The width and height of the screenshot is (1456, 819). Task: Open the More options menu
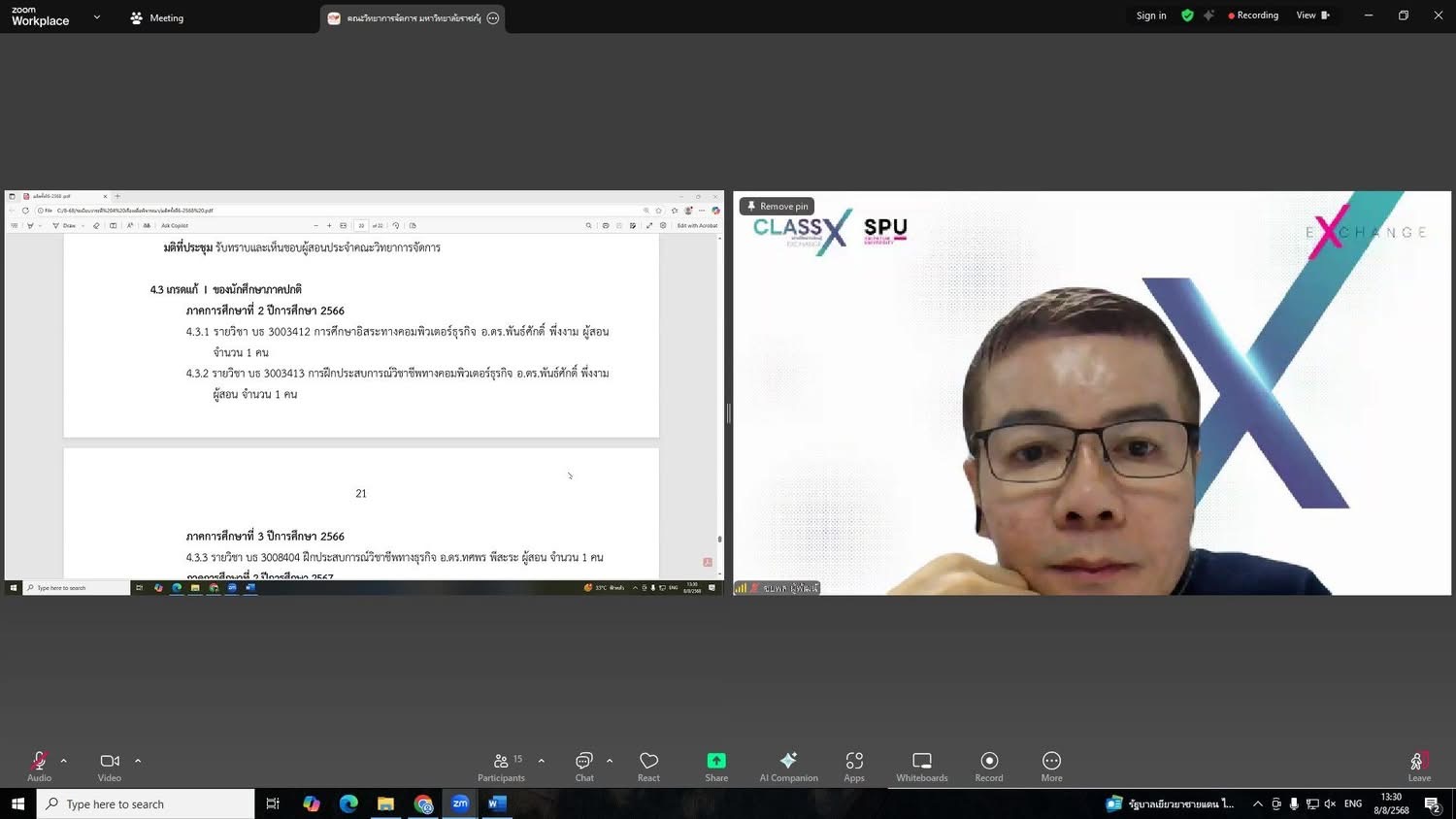click(x=1051, y=766)
